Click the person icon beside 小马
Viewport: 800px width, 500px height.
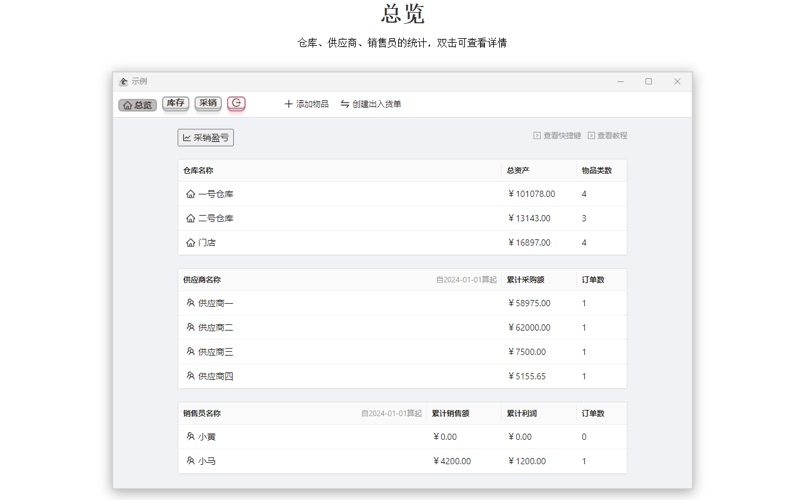190,461
